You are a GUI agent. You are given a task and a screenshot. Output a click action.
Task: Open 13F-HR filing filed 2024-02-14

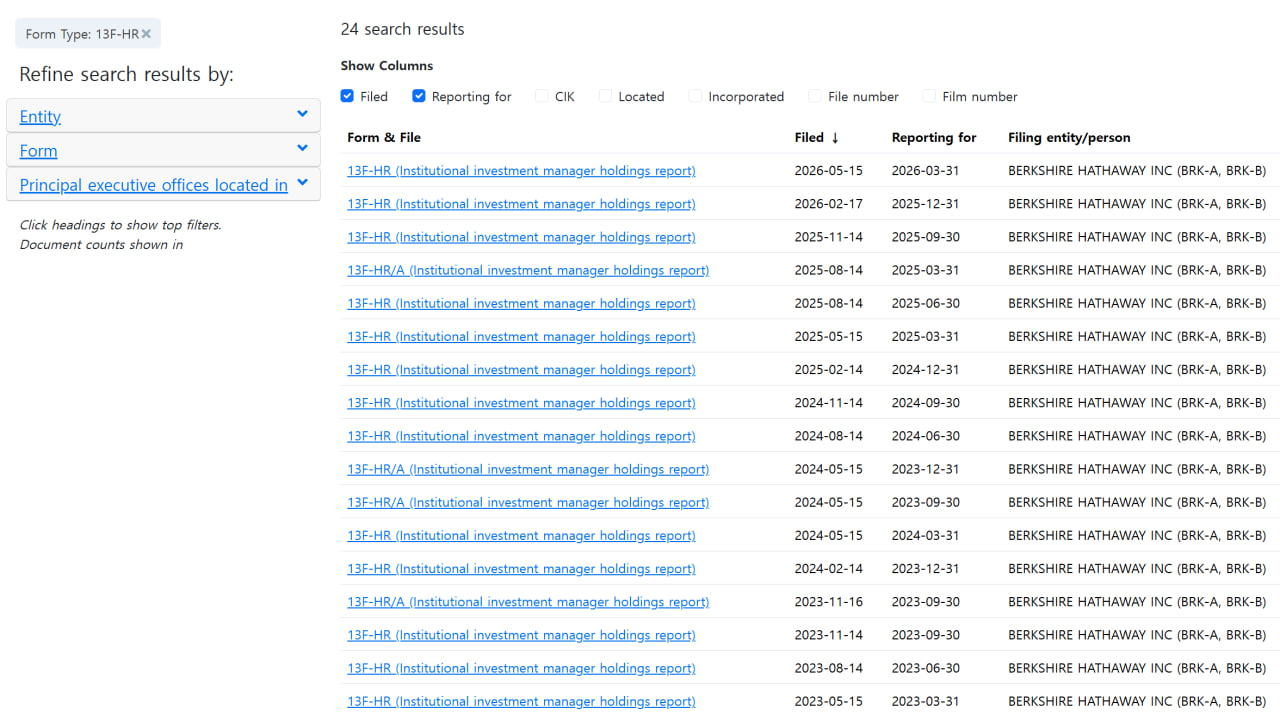pyautogui.click(x=521, y=569)
